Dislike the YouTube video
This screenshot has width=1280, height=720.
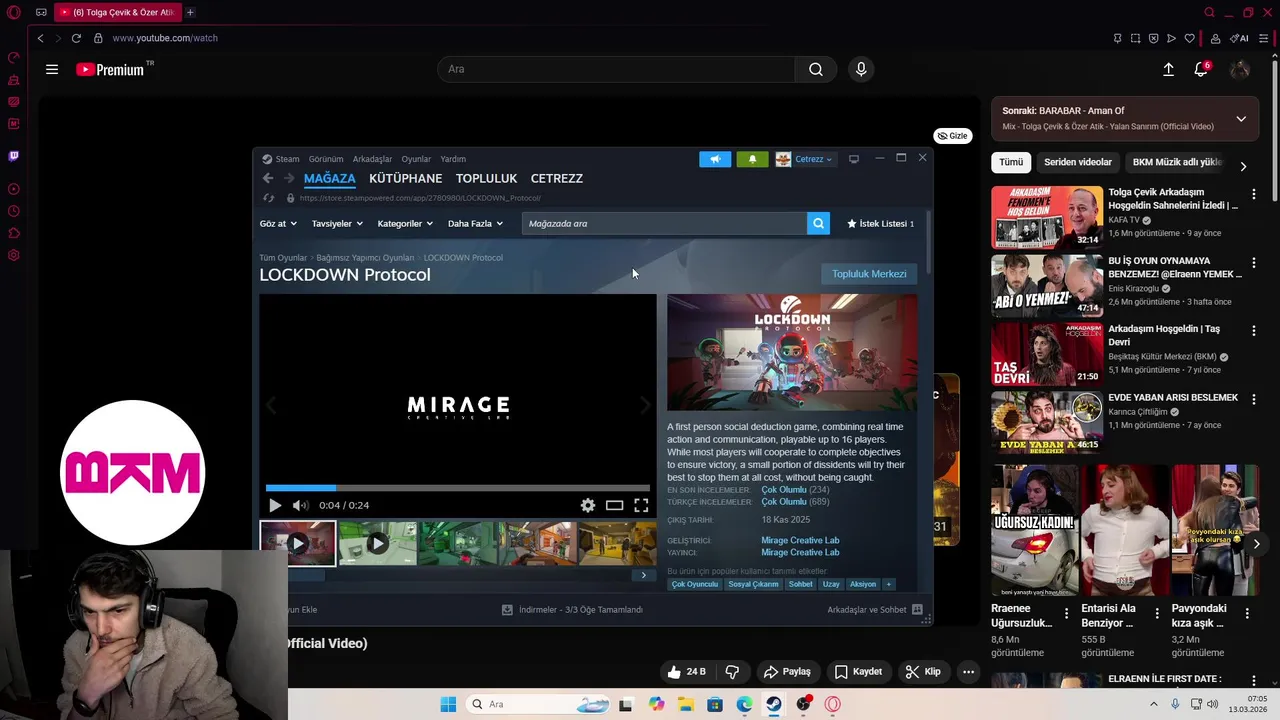click(732, 672)
